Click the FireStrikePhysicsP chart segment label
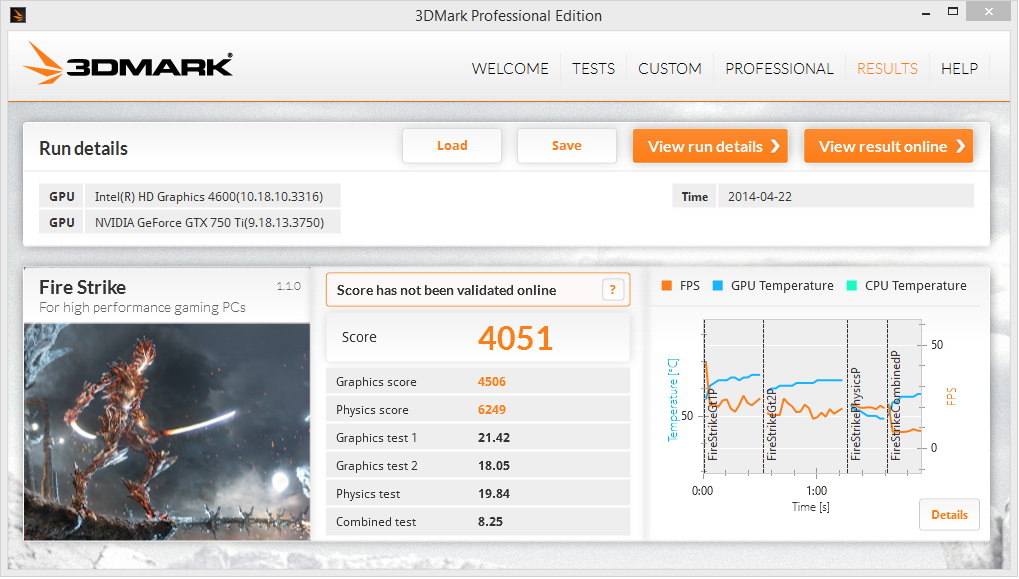Image resolution: width=1019 pixels, height=579 pixels. pos(856,415)
